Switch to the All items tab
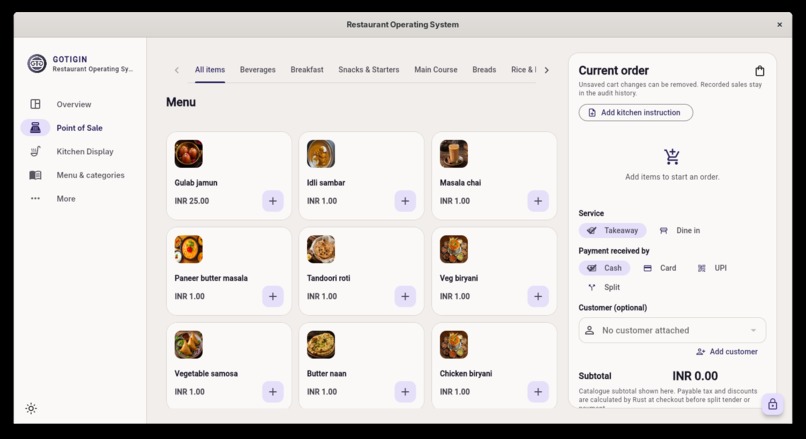The image size is (806, 439). 210,69
